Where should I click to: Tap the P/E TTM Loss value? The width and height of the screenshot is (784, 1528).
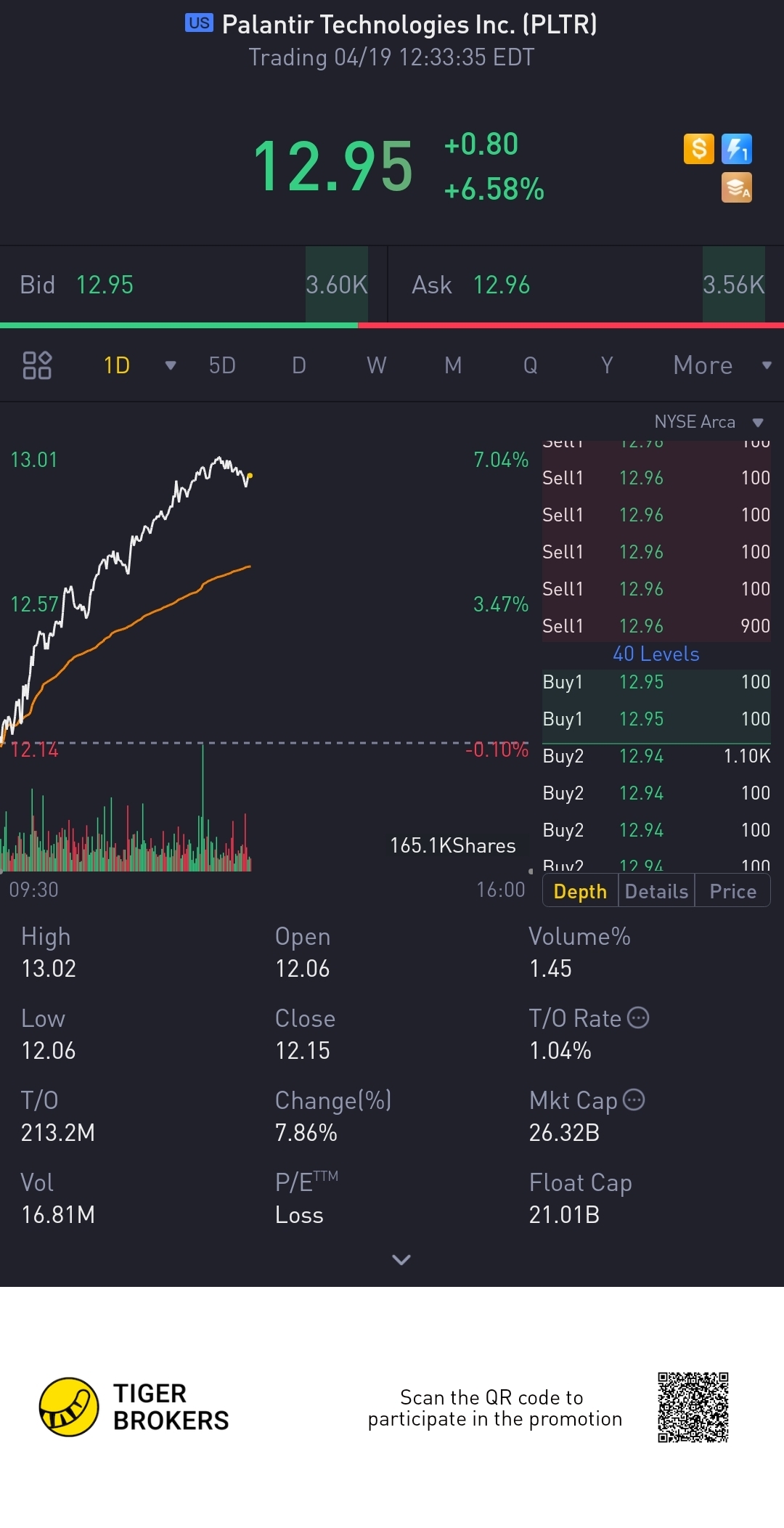[299, 1215]
